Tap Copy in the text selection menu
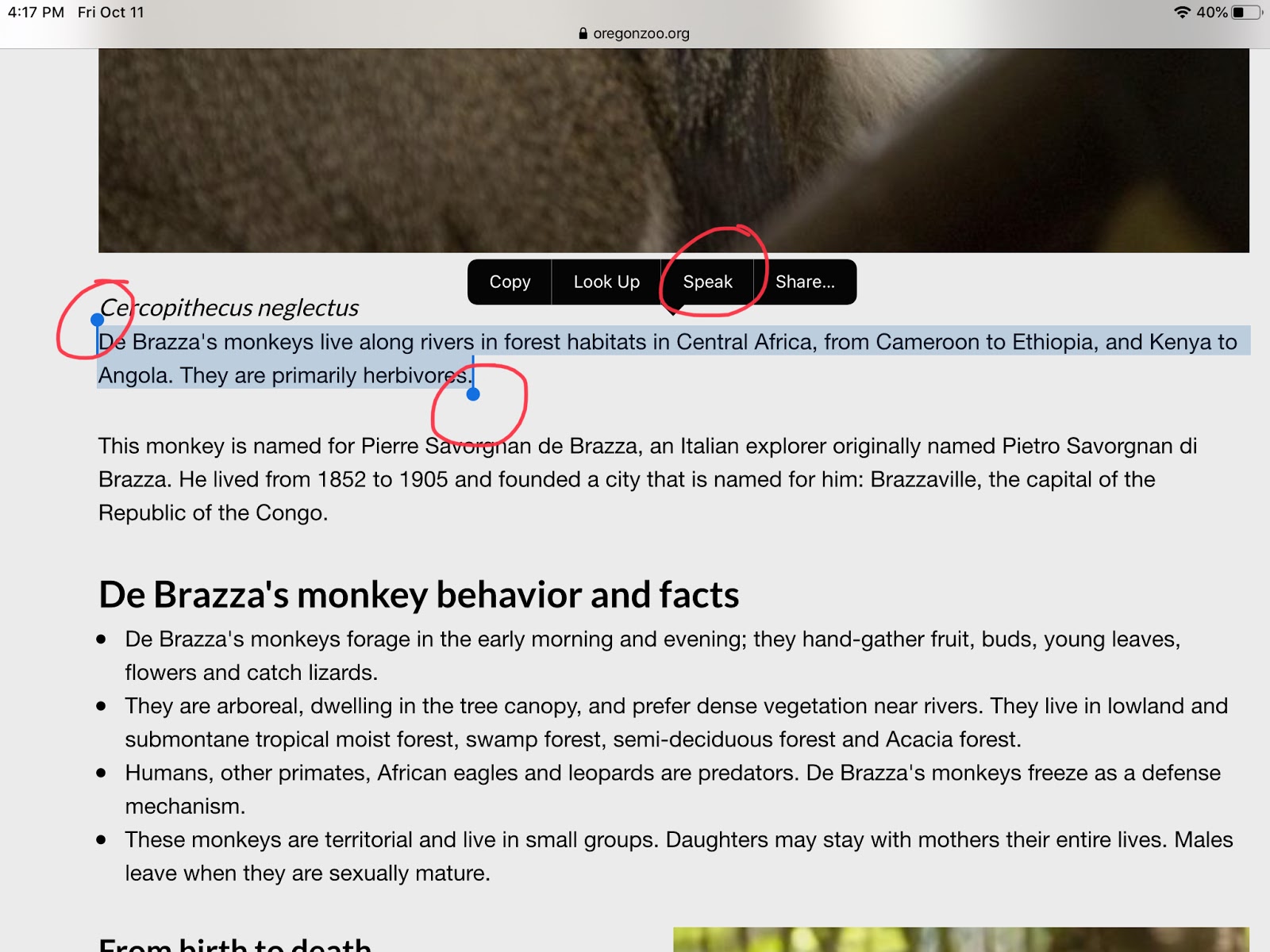This screenshot has width=1270, height=952. pos(510,282)
